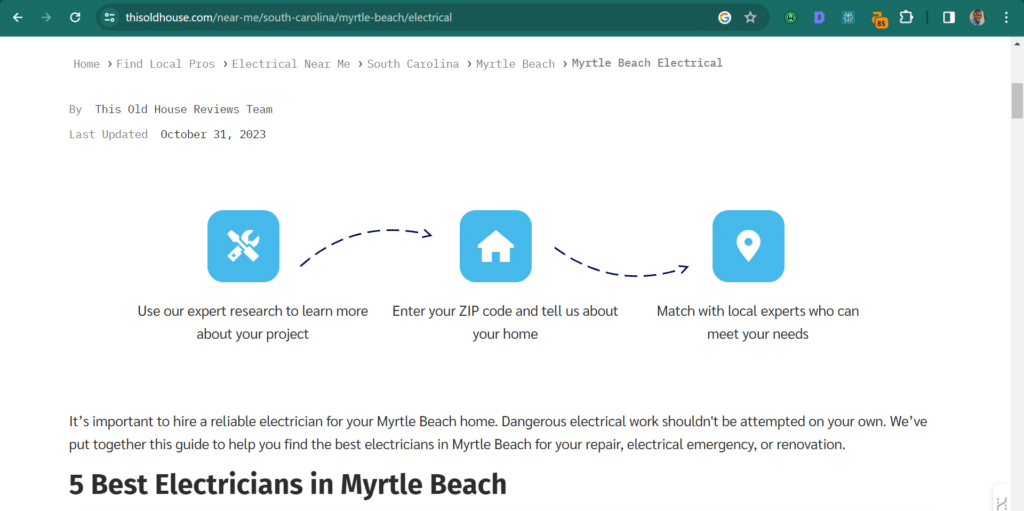Image resolution: width=1024 pixels, height=511 pixels.
Task: Go to the Home breadcrumb link
Action: point(86,64)
